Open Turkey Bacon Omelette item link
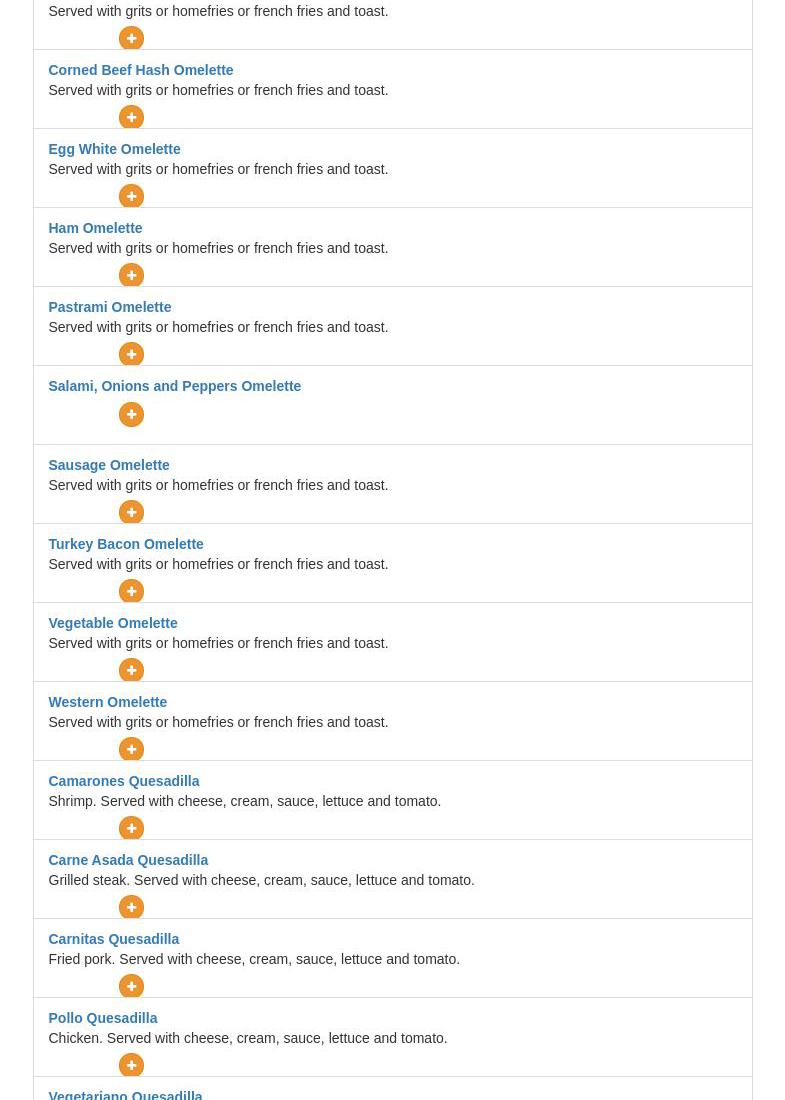785x1100 pixels. 125,544
